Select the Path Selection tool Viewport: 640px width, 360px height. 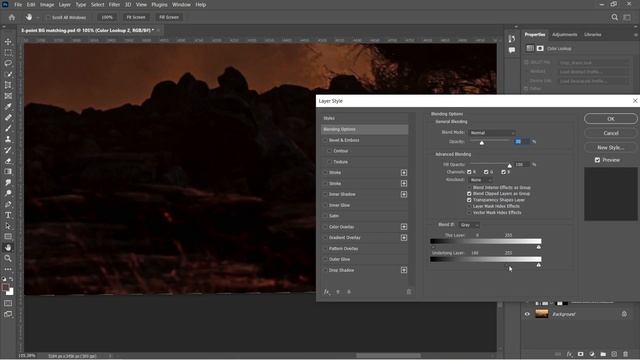pos(8,226)
